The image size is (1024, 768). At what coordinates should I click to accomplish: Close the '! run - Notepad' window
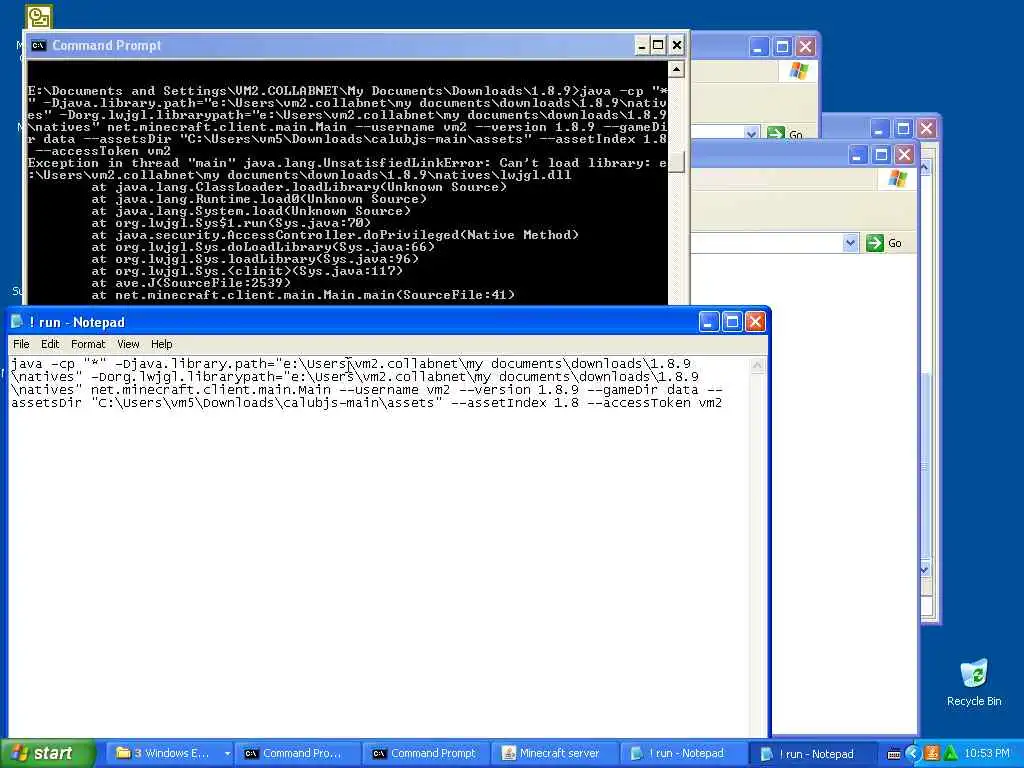[756, 322]
